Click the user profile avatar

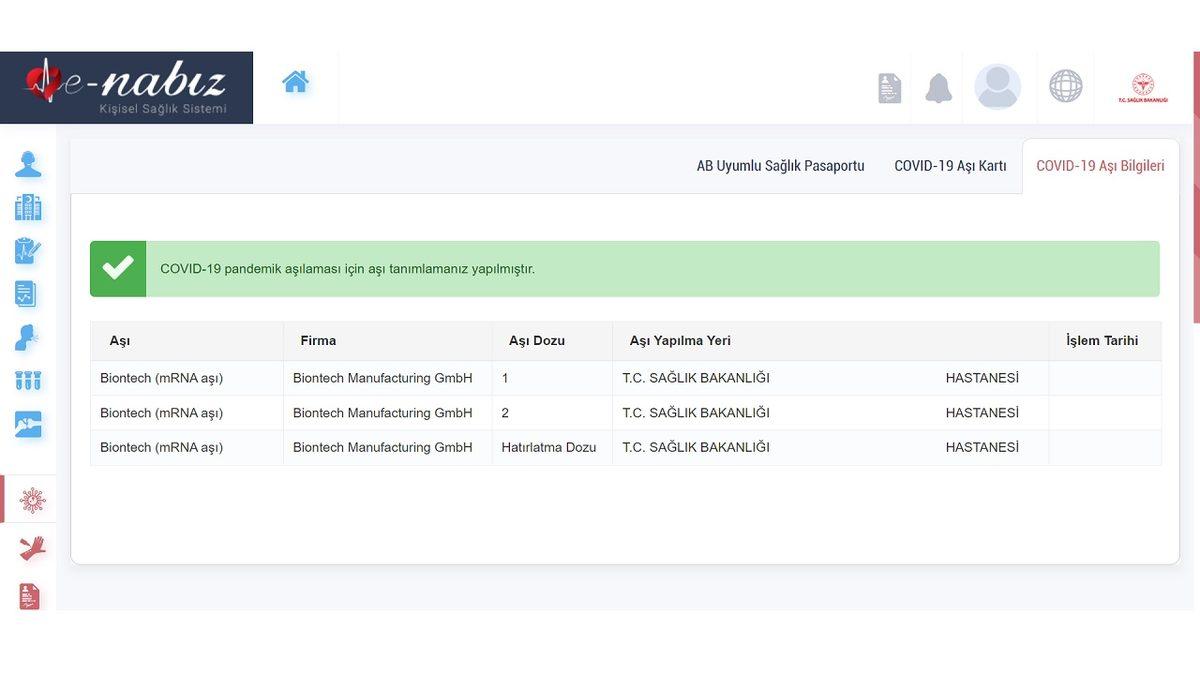coord(997,87)
